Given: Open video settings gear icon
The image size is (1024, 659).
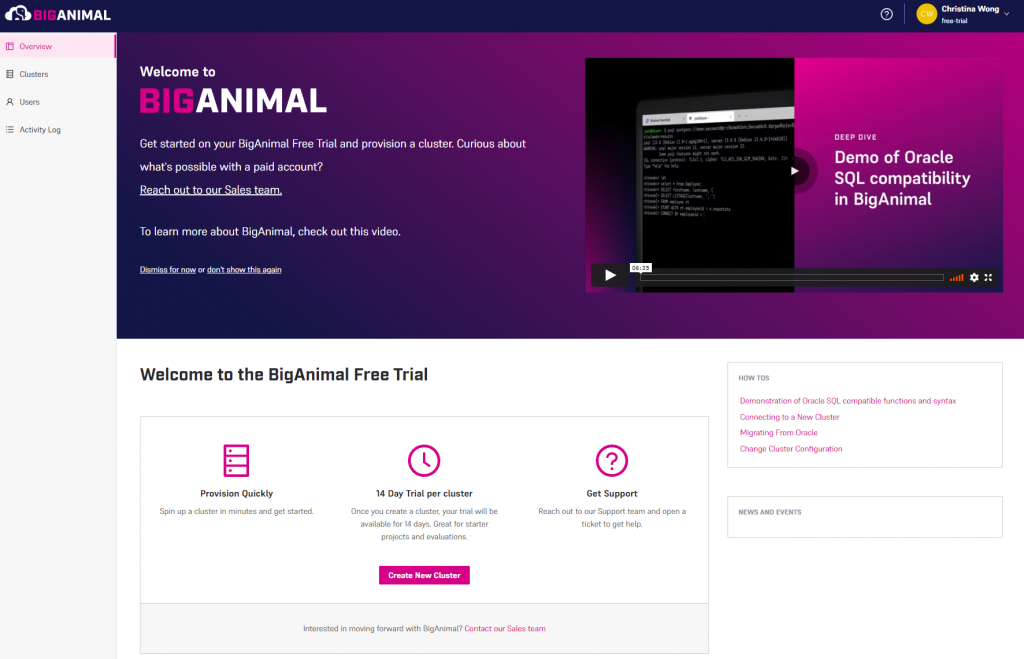Looking at the screenshot, I should [x=974, y=277].
